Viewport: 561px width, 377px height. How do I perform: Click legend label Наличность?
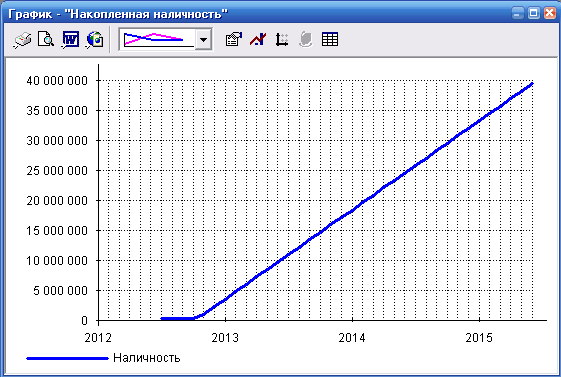pos(147,358)
